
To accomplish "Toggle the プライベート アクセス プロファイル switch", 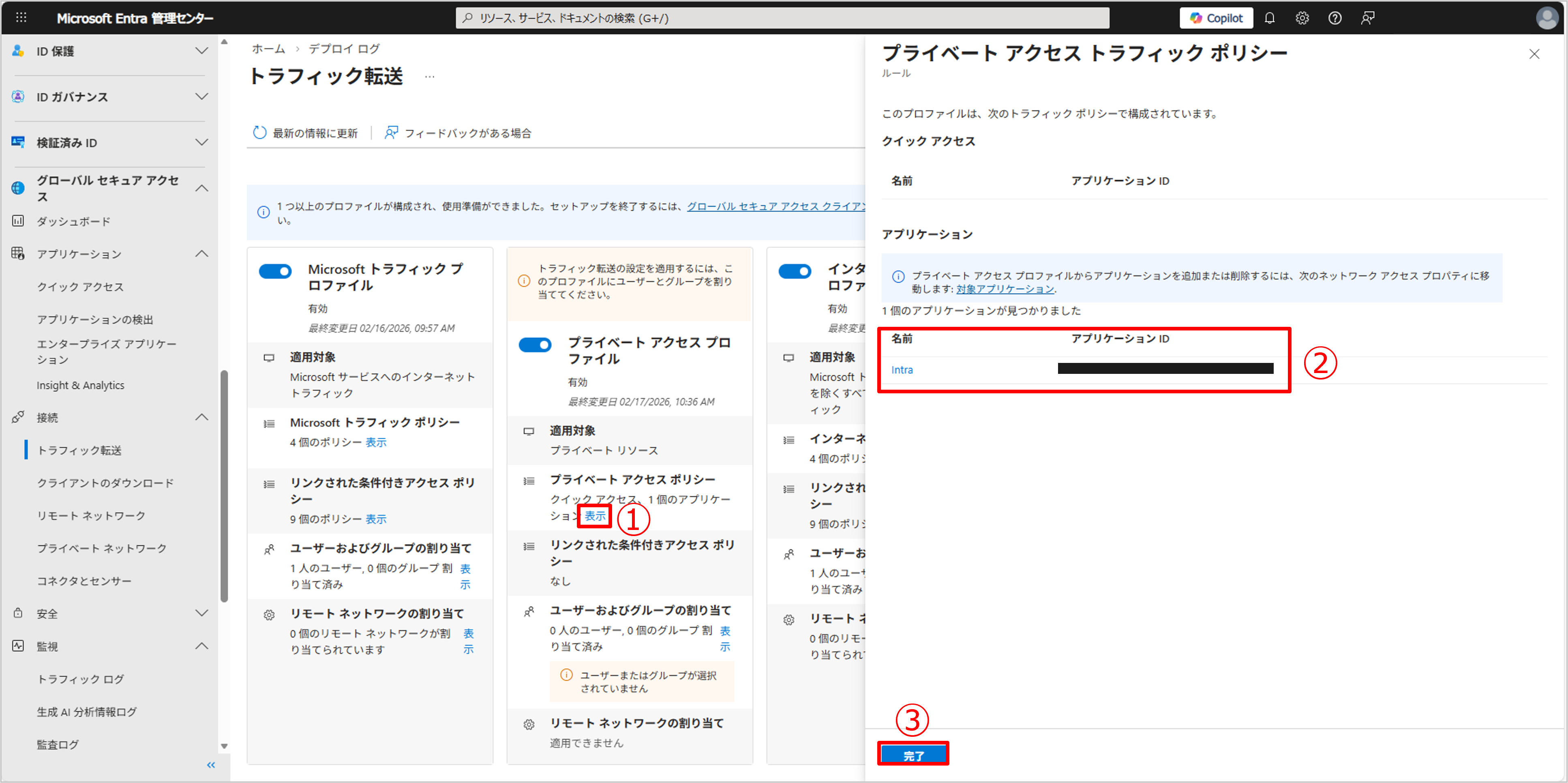I will [x=534, y=345].
